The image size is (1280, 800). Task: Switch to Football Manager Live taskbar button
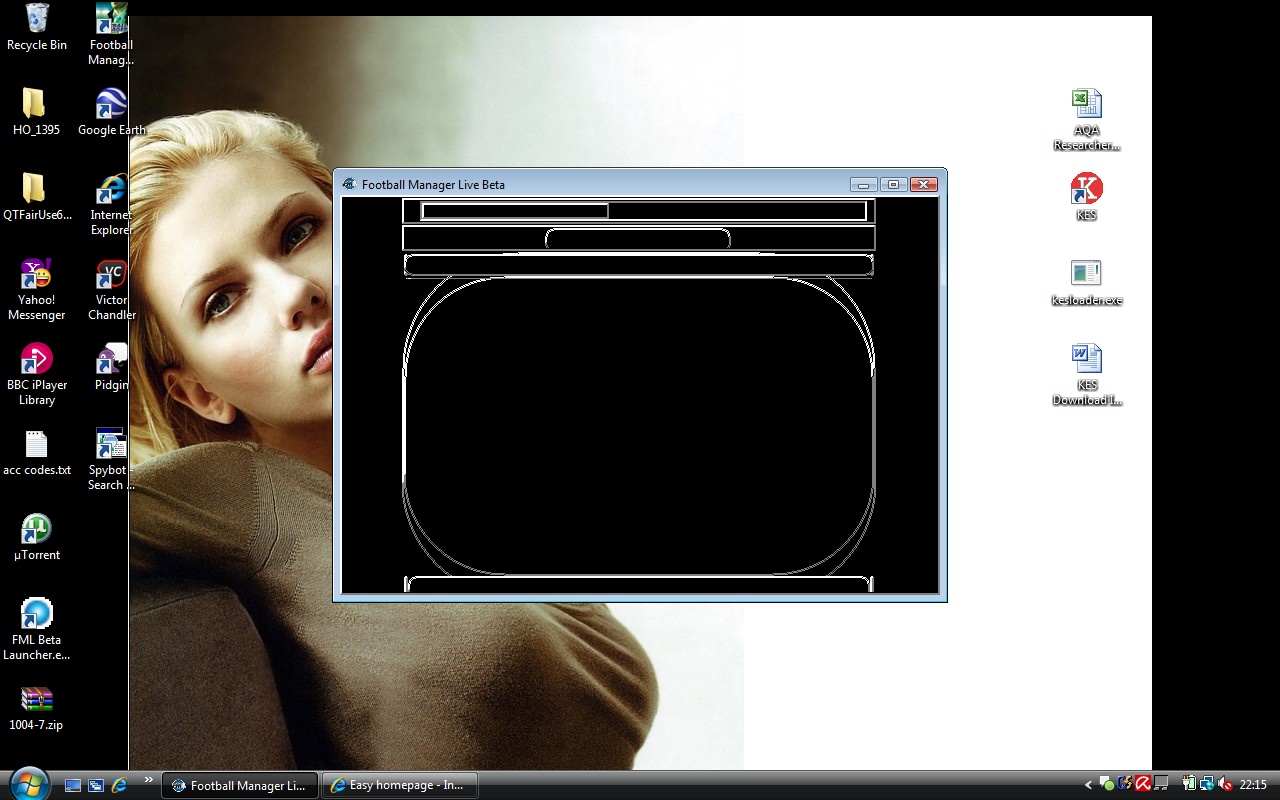coord(240,785)
